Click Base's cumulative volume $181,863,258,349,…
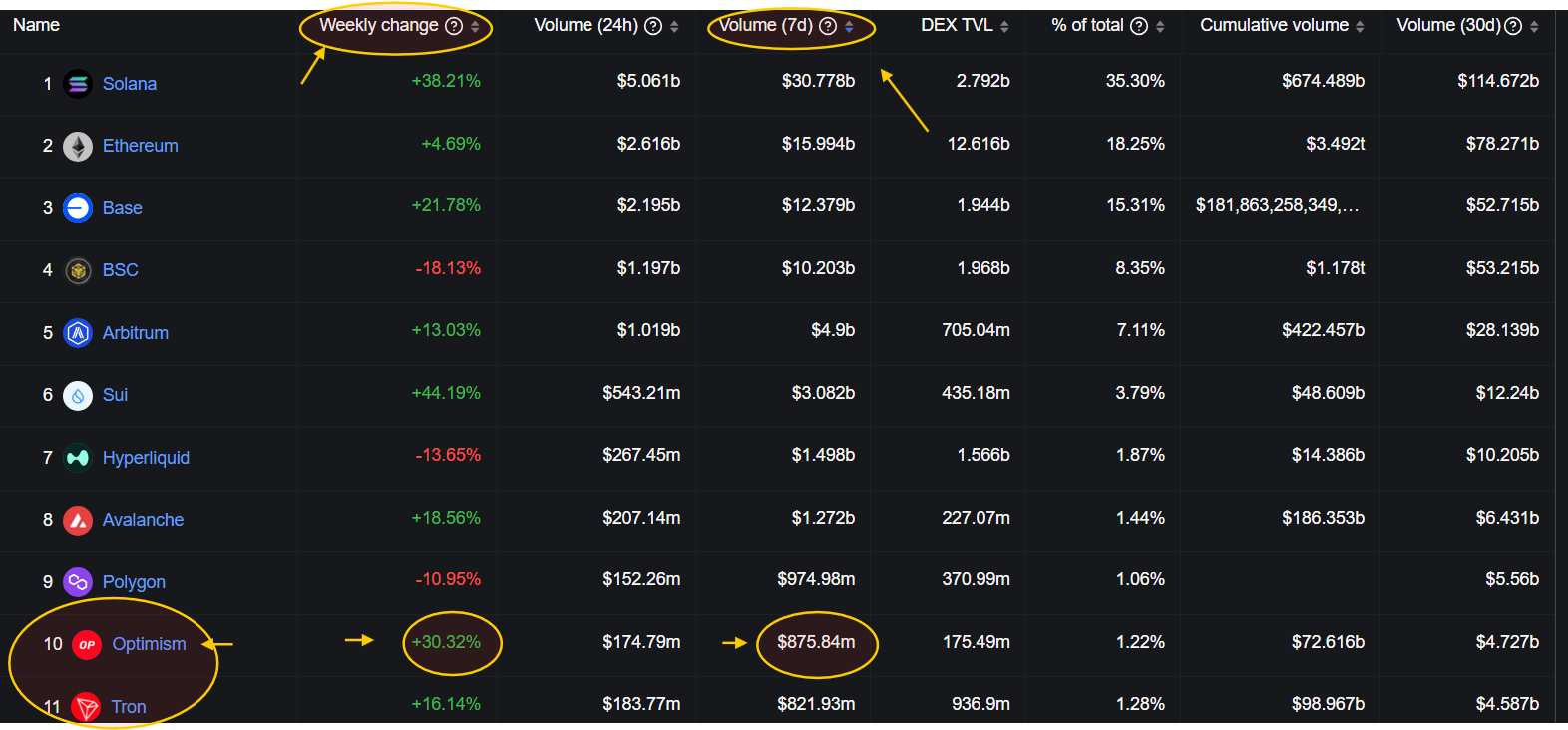The width and height of the screenshot is (1568, 730). click(x=1277, y=205)
